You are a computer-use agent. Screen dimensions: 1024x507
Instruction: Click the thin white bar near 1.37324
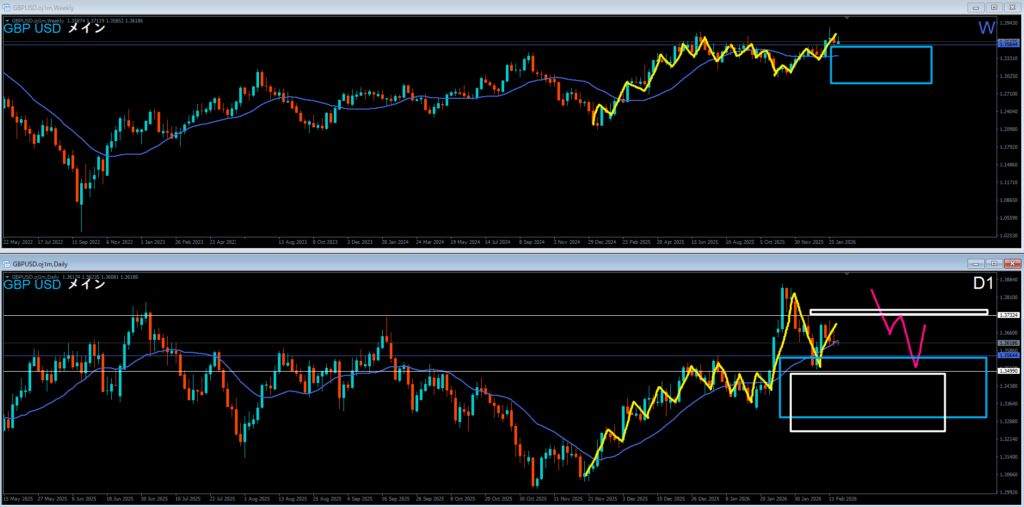point(898,312)
